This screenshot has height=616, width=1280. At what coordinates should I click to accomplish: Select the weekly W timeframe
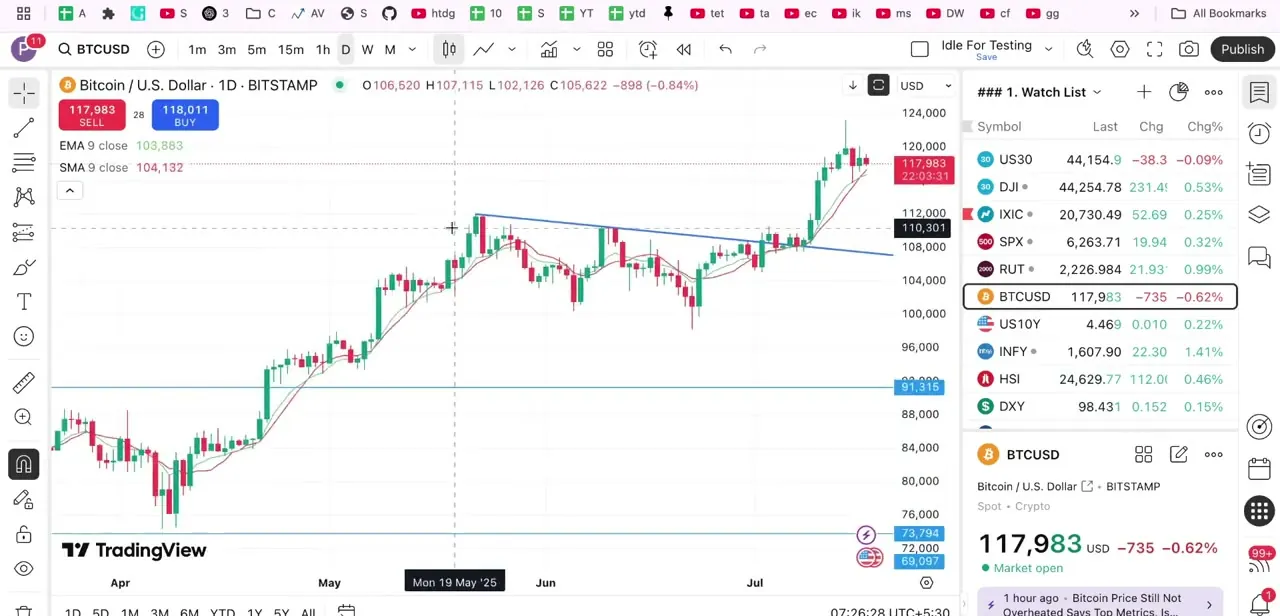(367, 49)
